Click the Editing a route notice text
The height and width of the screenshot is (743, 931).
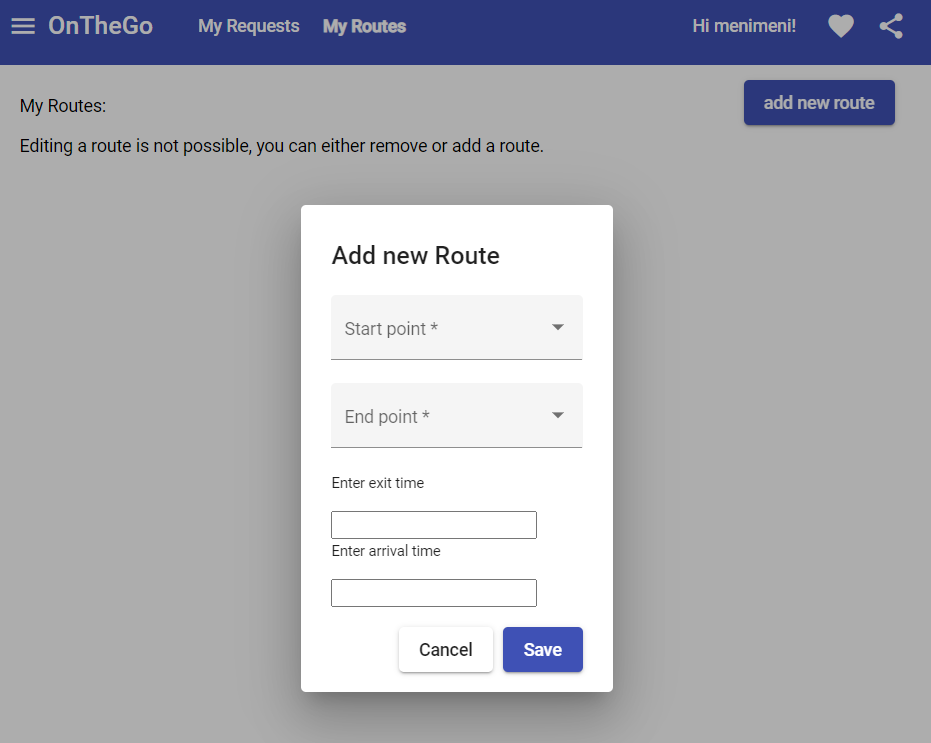281,146
